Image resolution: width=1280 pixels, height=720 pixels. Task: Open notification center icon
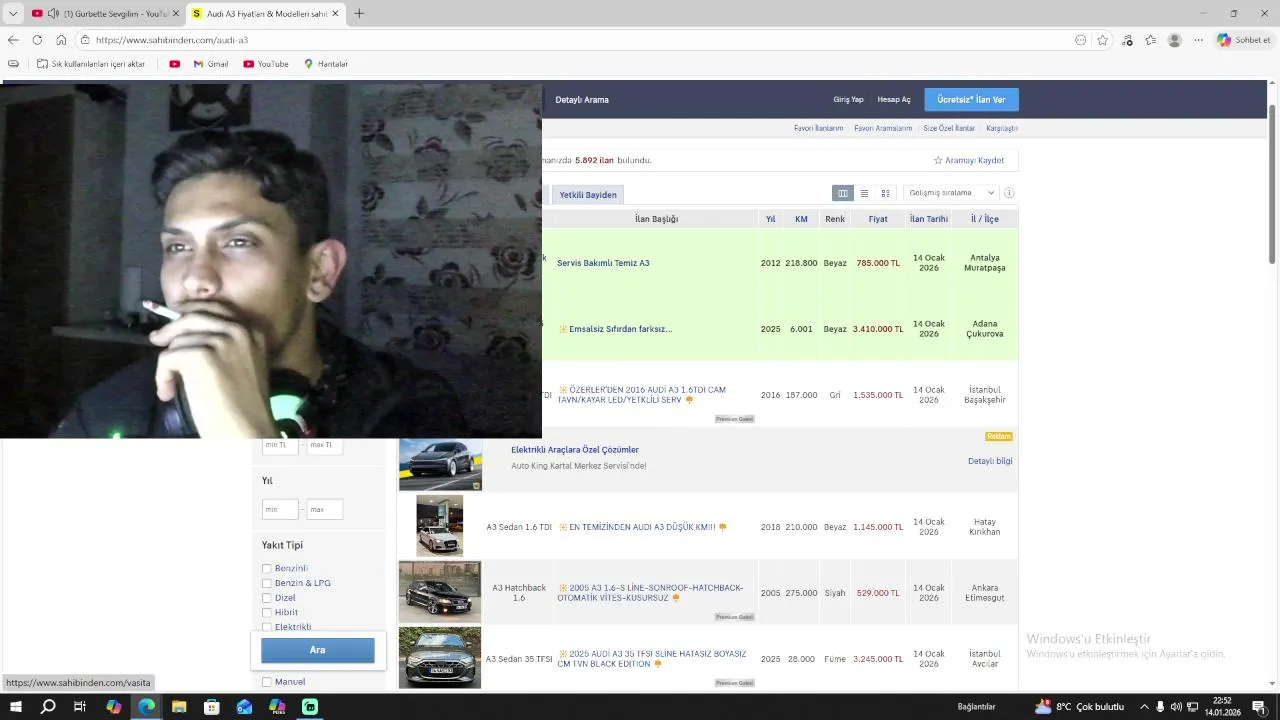[1259, 707]
